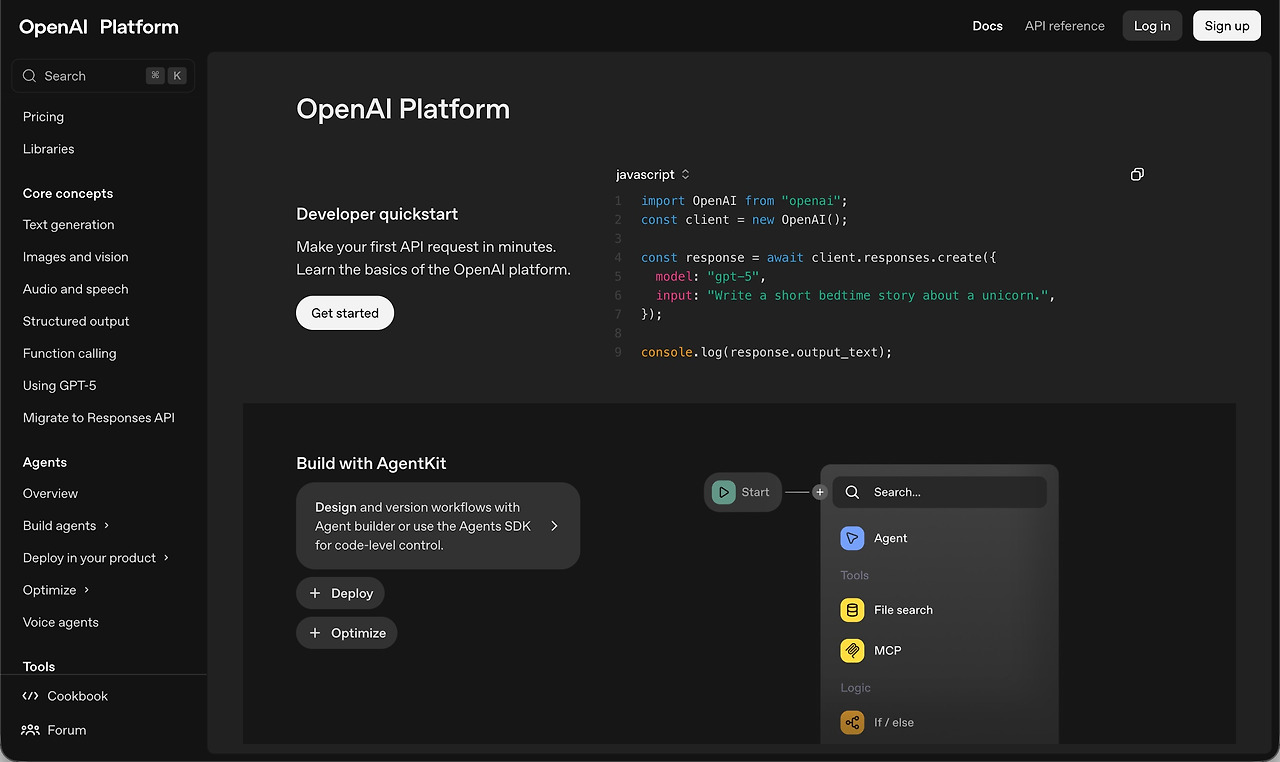Click the Build with AgentKit heading

pos(371,463)
